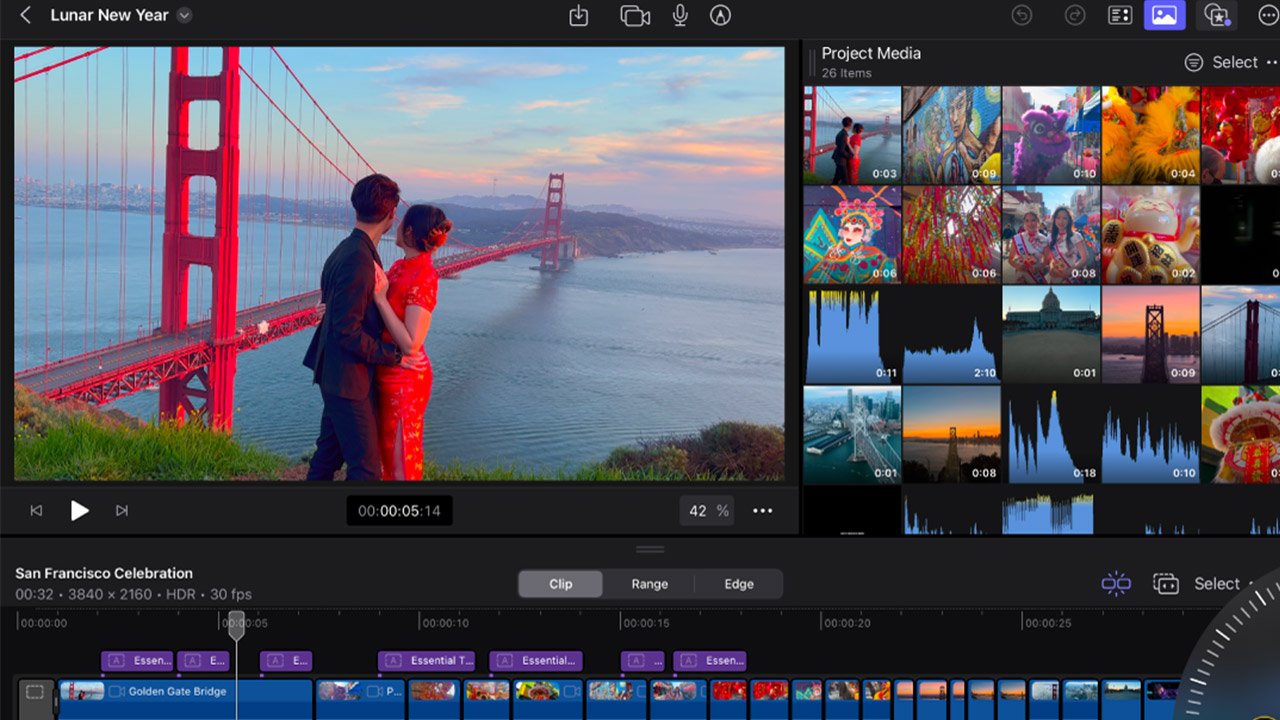The width and height of the screenshot is (1280, 720).
Task: Enable the magnetic timeline snapping toggle
Action: [1116, 583]
